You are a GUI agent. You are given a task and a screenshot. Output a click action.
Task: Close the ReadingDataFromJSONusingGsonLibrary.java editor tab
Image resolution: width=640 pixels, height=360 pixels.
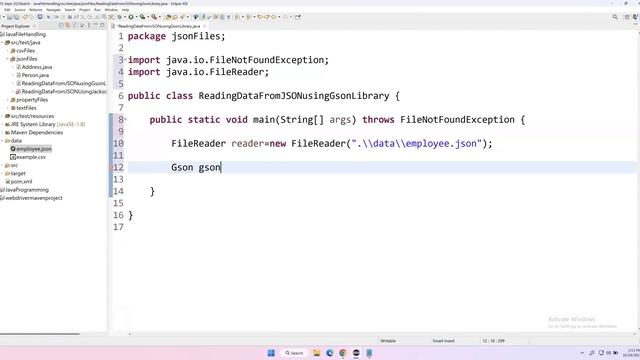pos(204,26)
